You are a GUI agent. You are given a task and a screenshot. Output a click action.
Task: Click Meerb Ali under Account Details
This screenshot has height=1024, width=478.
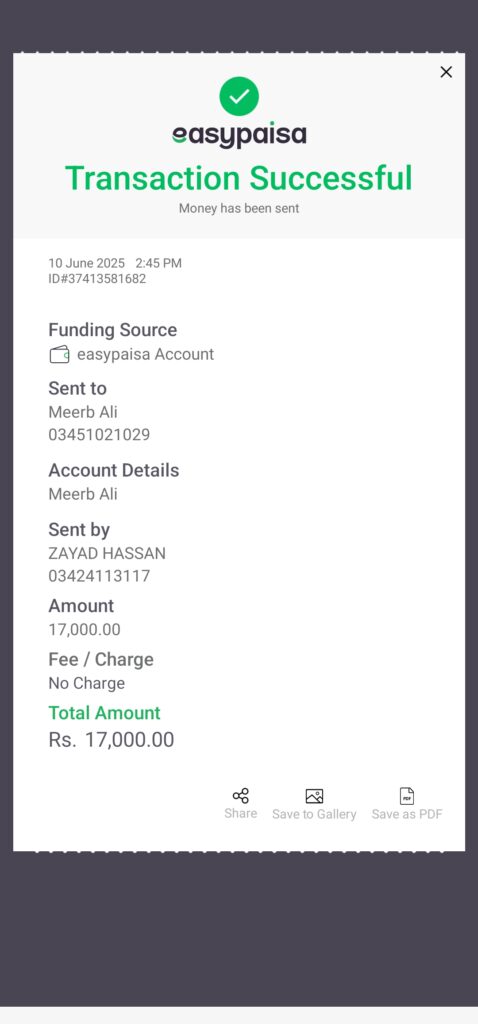(83, 494)
